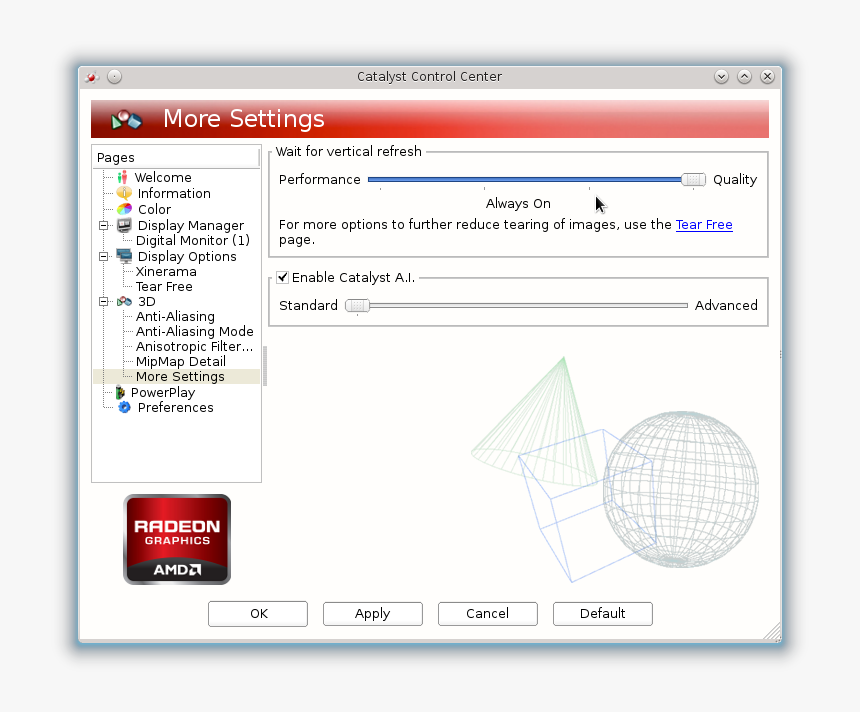This screenshot has height=712, width=860.
Task: Open the Xinerama page
Action: click(x=166, y=272)
